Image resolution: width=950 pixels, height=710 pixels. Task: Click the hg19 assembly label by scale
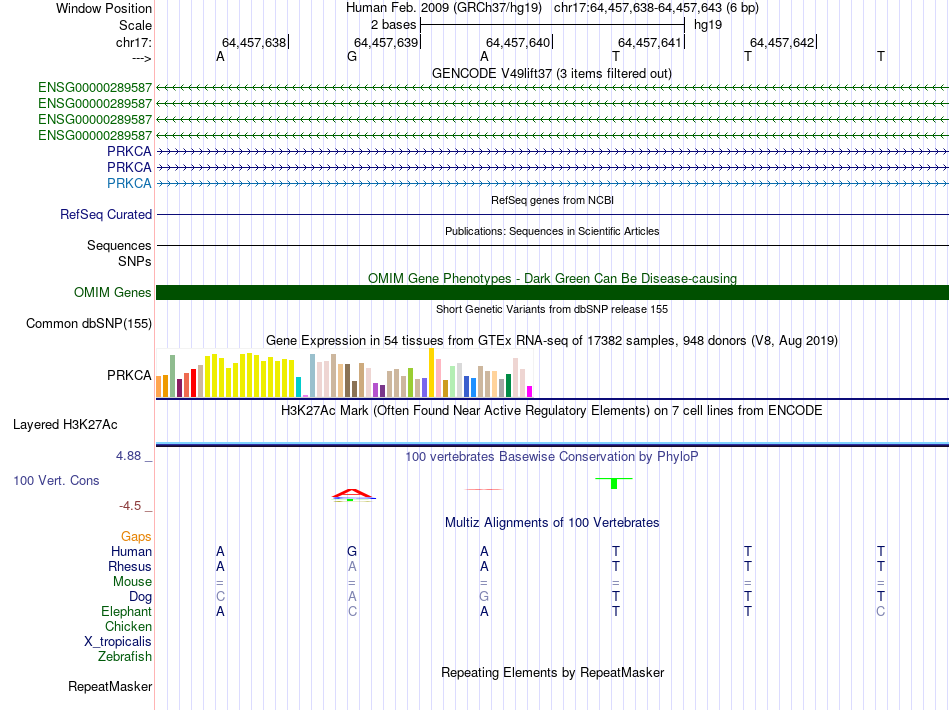708,25
